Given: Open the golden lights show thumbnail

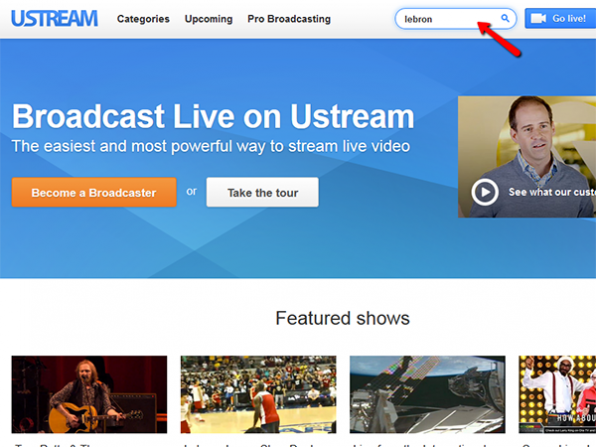Looking at the screenshot, I should coord(557,394).
